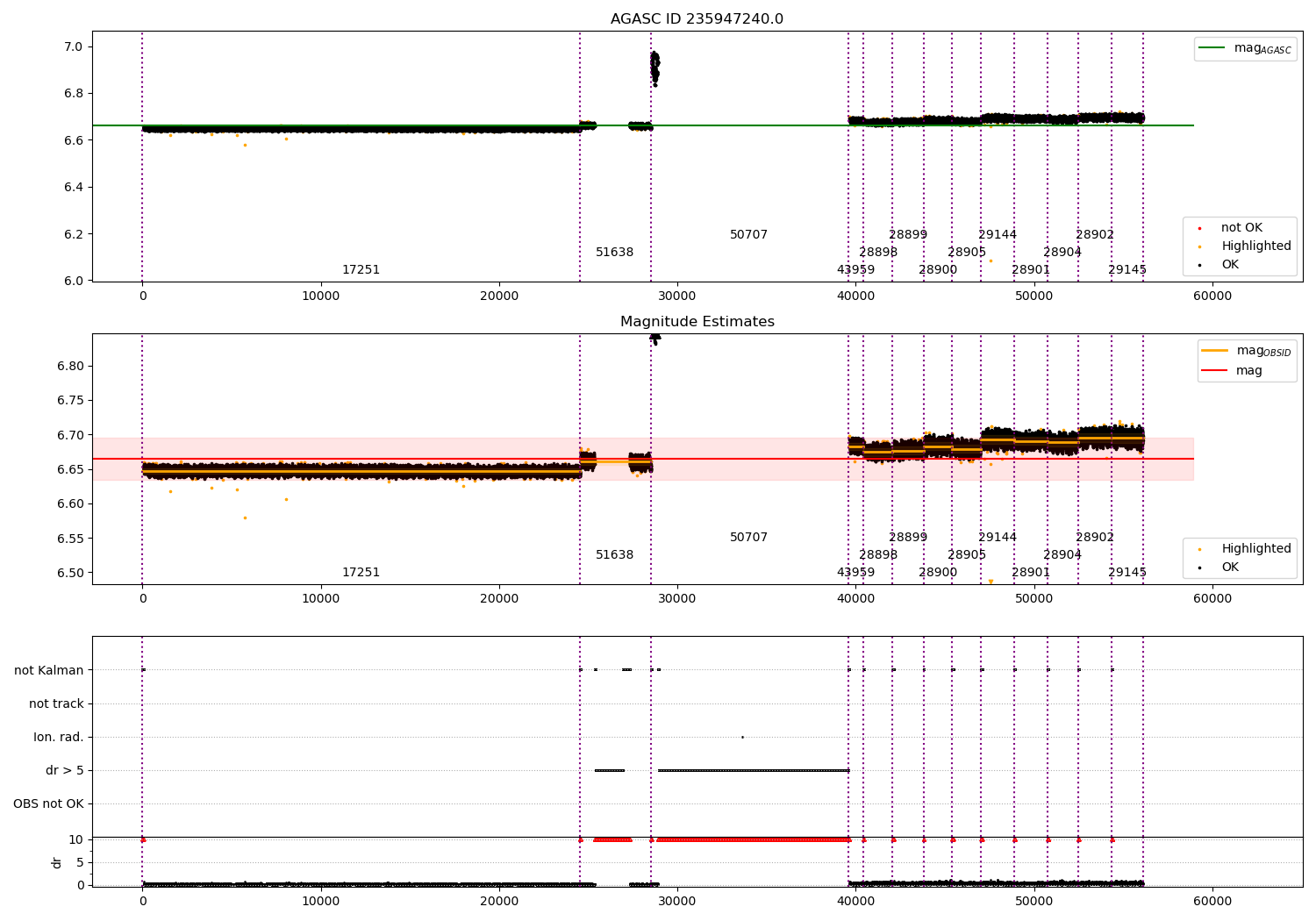Click obsid label 28902 in the AGASC ID plot

tap(1095, 235)
